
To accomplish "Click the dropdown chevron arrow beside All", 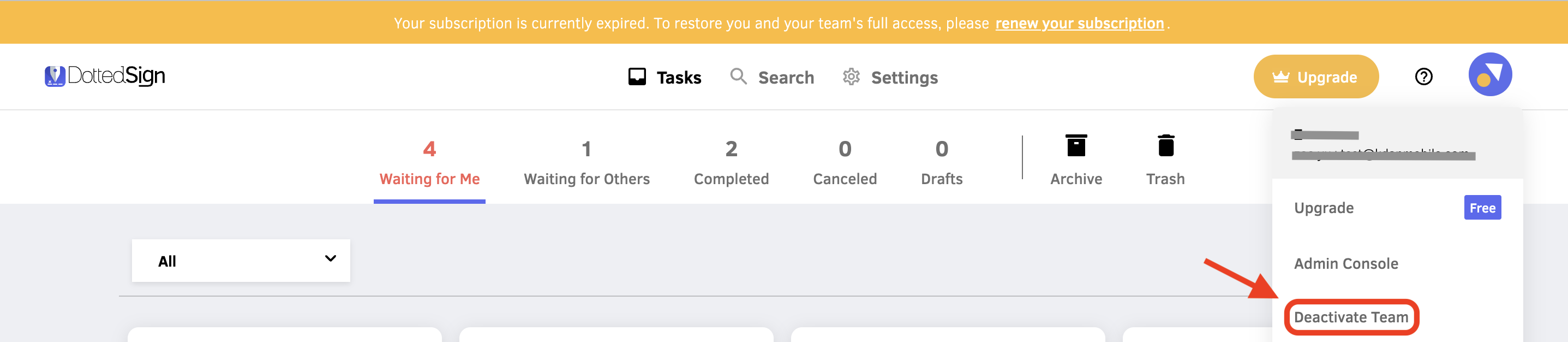I will pyautogui.click(x=330, y=258).
